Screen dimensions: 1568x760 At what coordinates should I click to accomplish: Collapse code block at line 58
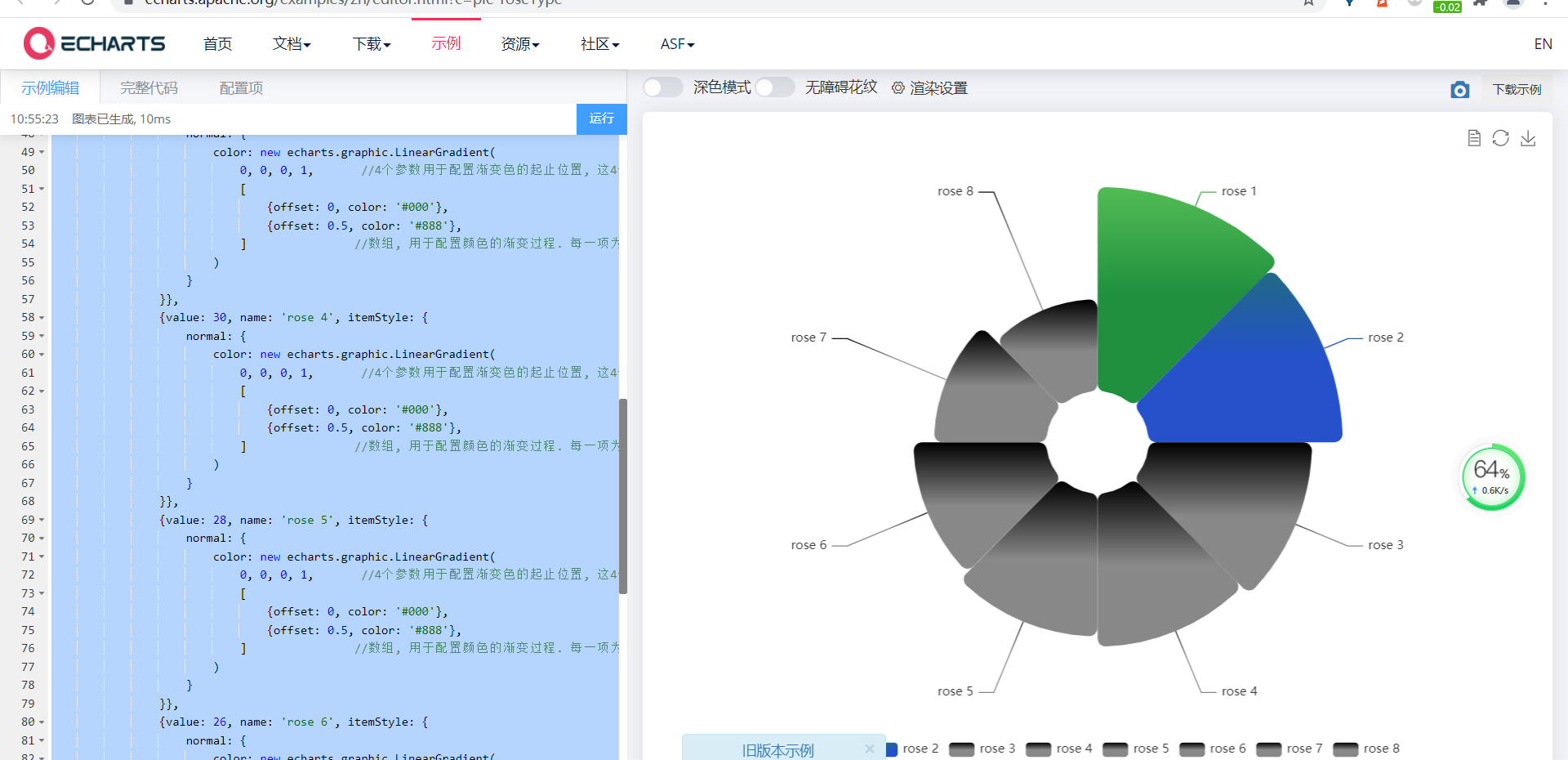pyautogui.click(x=42, y=318)
